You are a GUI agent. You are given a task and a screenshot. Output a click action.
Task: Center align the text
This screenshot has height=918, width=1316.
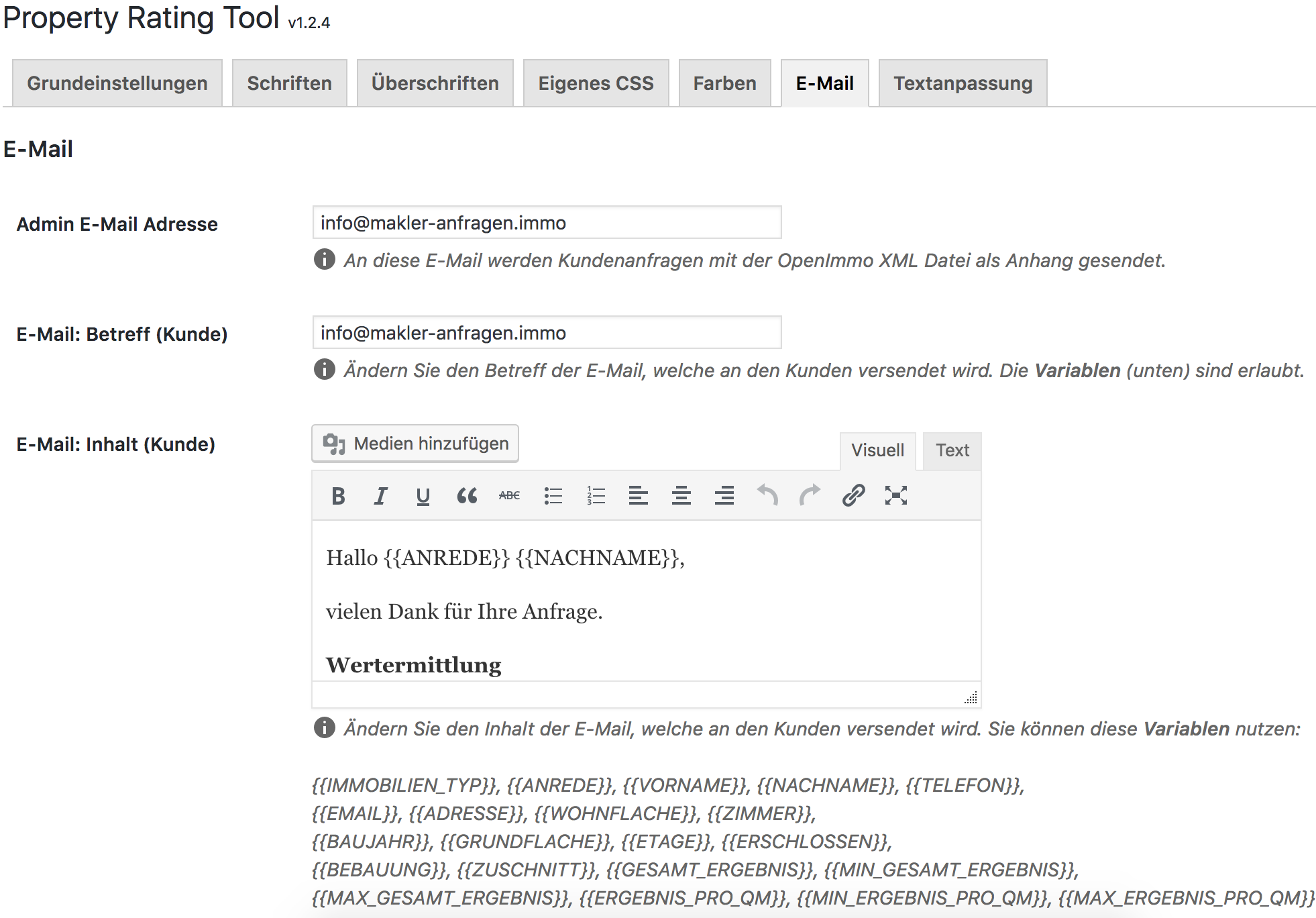point(681,496)
